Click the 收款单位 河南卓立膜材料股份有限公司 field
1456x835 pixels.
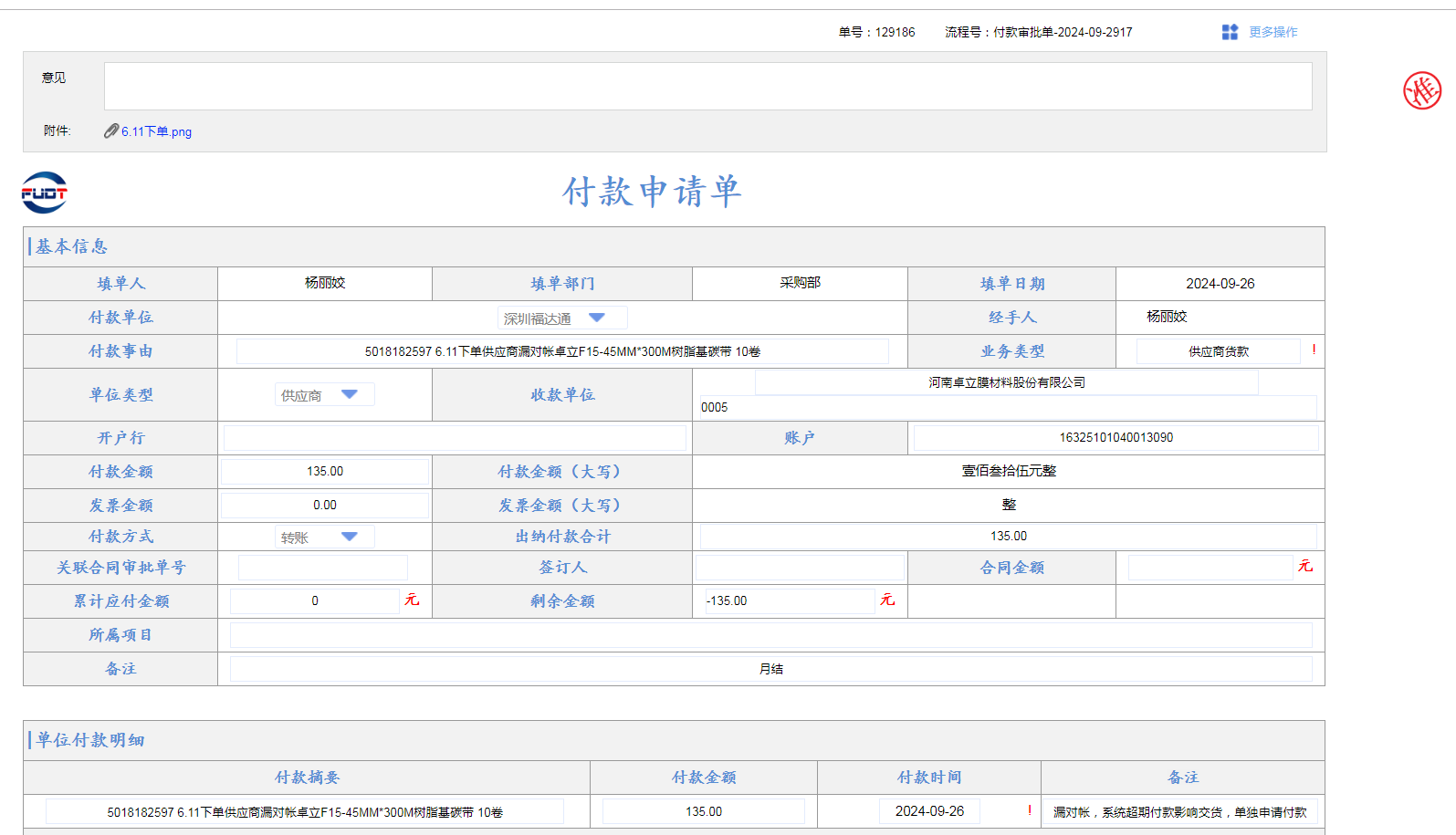(x=1007, y=382)
